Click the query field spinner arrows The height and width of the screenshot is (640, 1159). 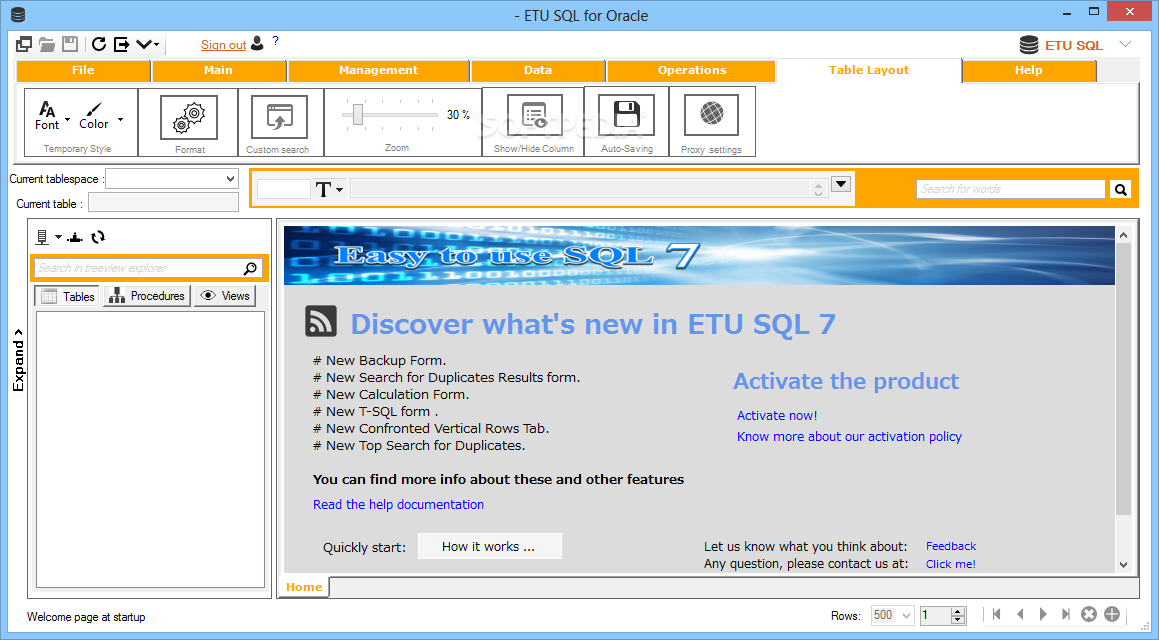click(818, 189)
